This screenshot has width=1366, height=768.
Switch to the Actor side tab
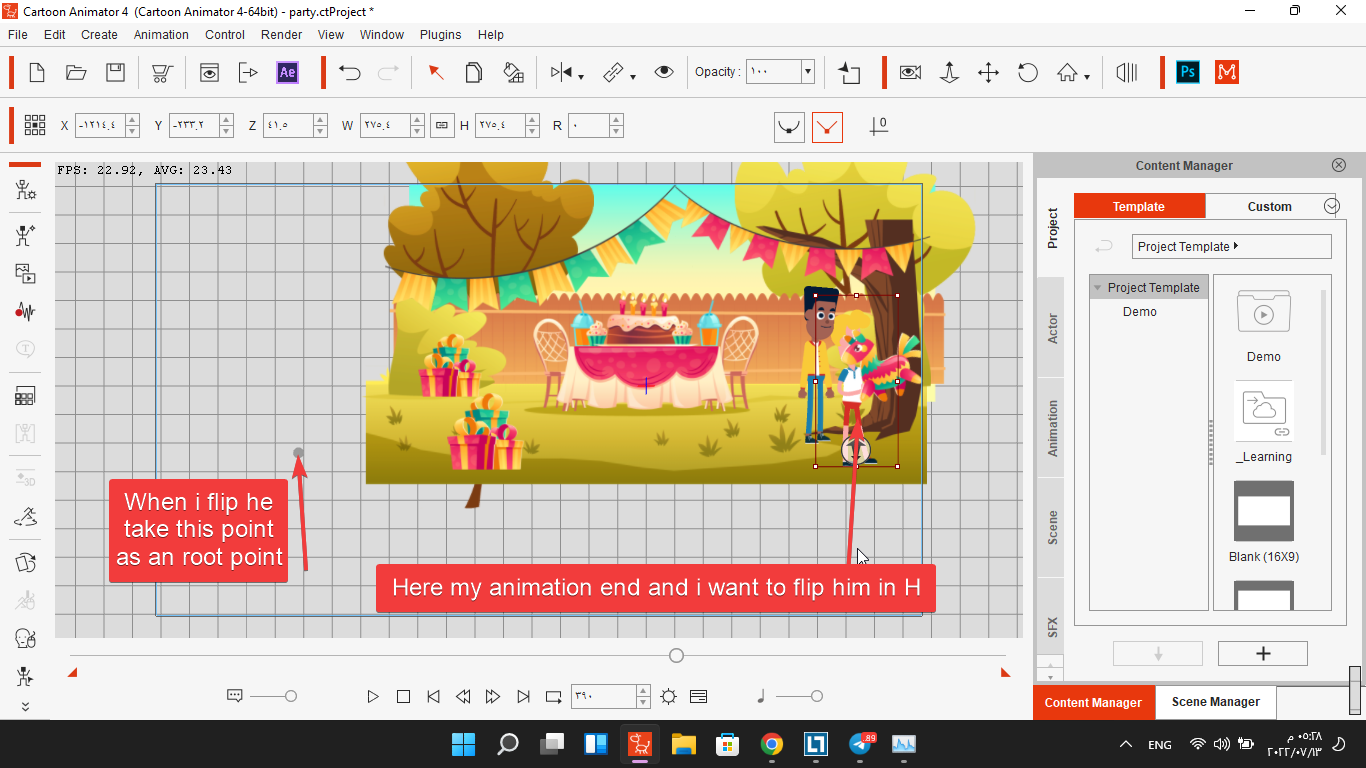click(1051, 328)
